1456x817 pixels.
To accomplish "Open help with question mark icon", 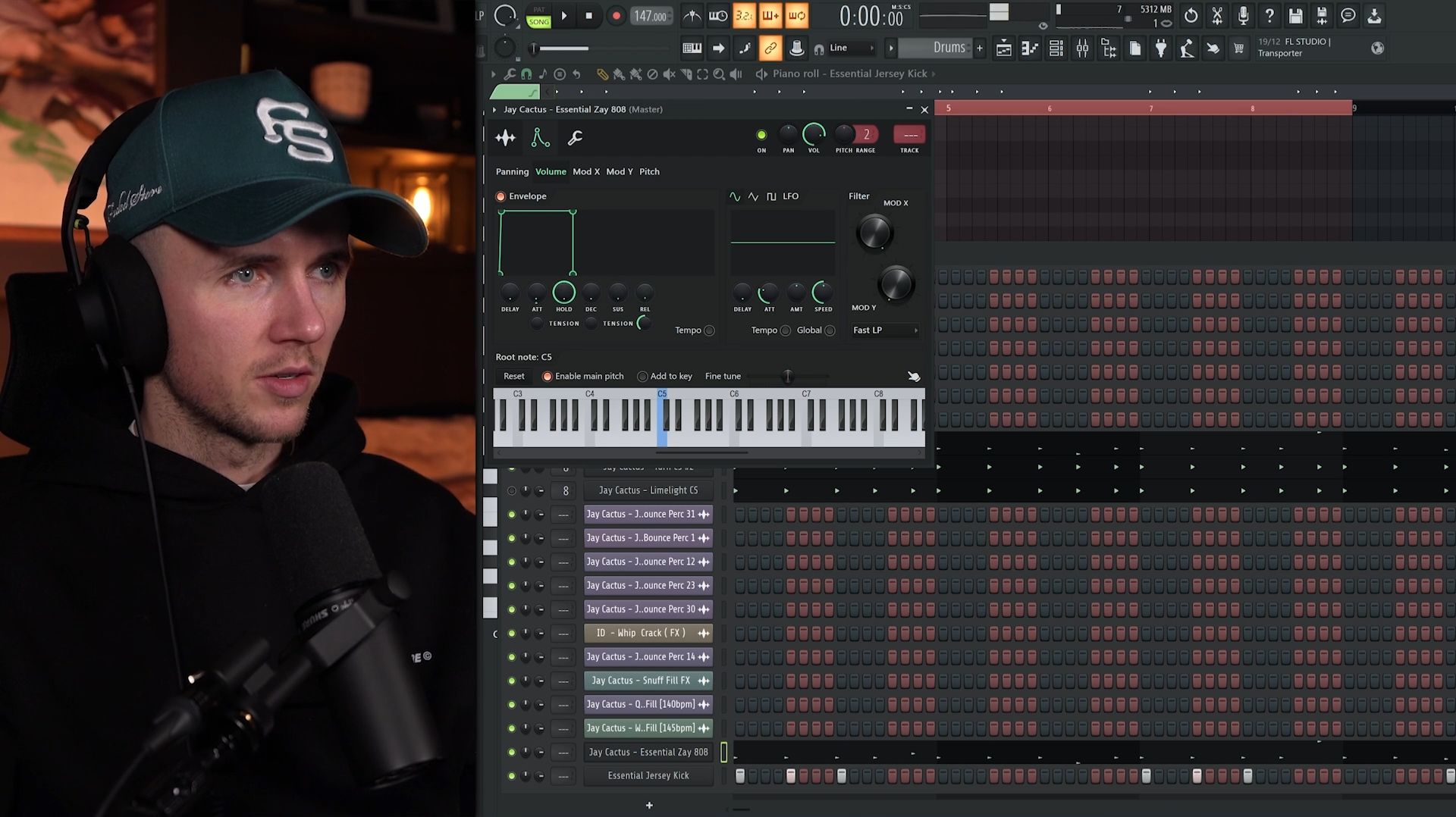I will (1269, 15).
